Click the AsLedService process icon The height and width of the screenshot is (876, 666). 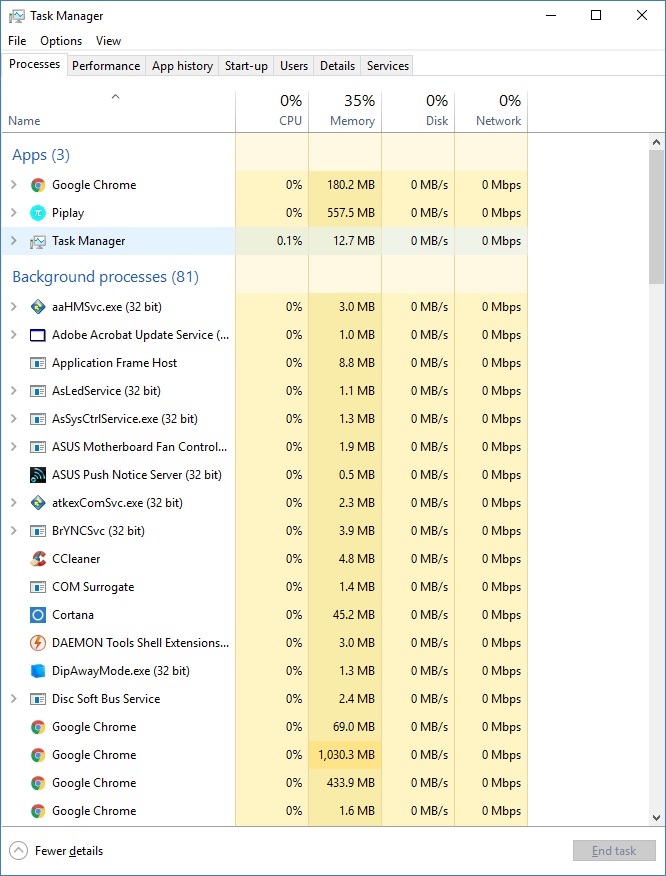(x=37, y=391)
